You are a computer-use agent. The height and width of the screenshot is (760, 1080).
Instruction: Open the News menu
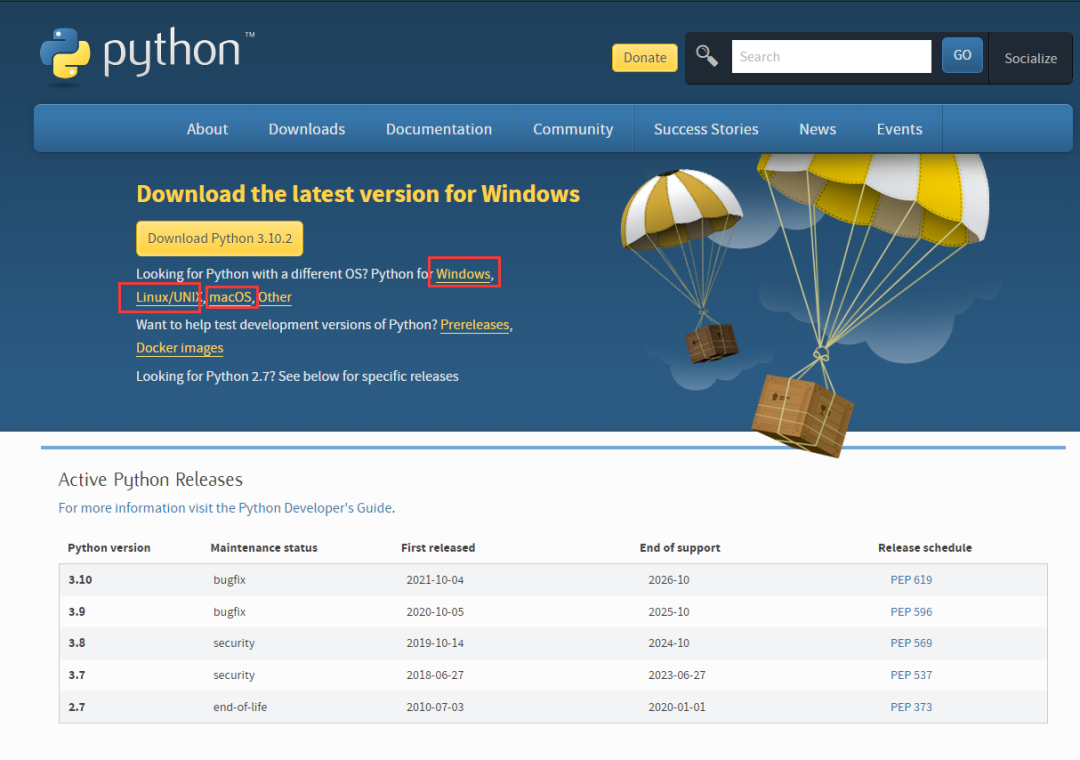[x=818, y=129]
